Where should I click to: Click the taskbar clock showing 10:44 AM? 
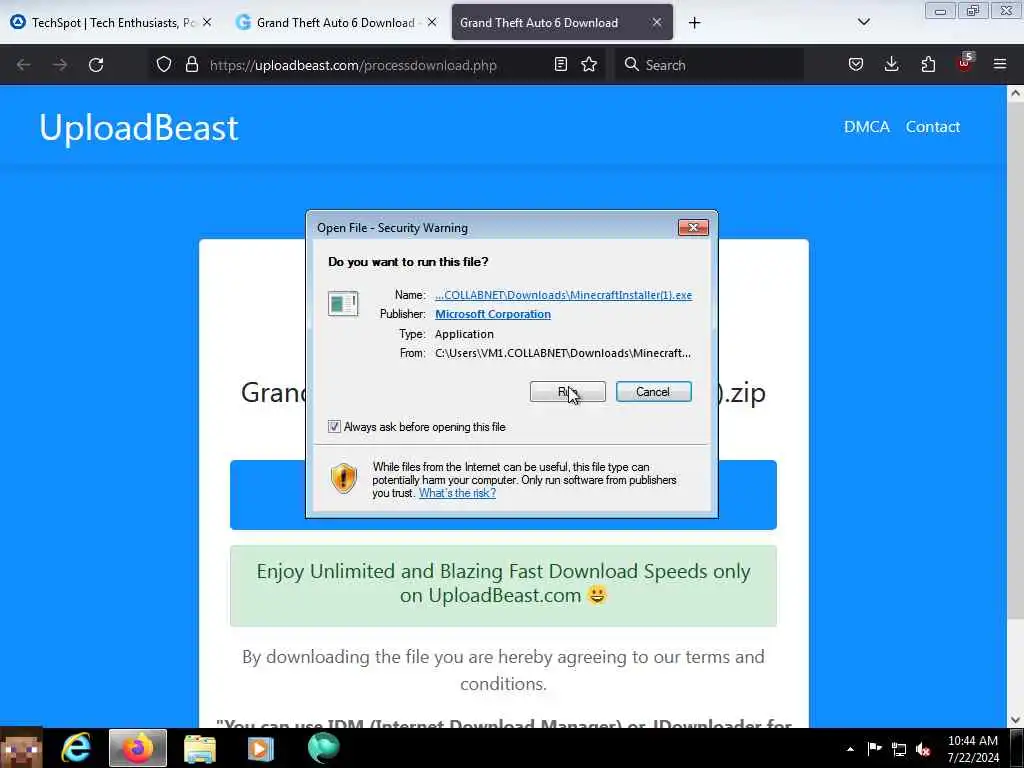pos(973,749)
